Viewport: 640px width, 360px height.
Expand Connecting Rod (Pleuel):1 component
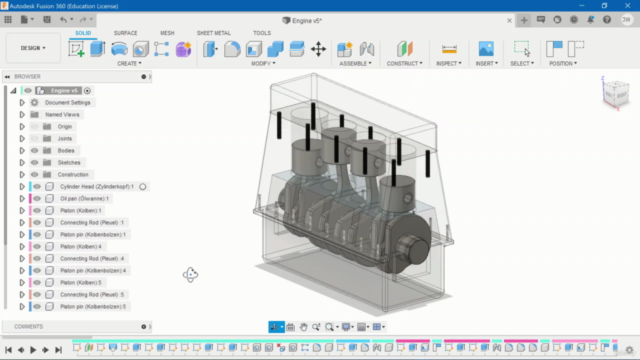tap(22, 222)
